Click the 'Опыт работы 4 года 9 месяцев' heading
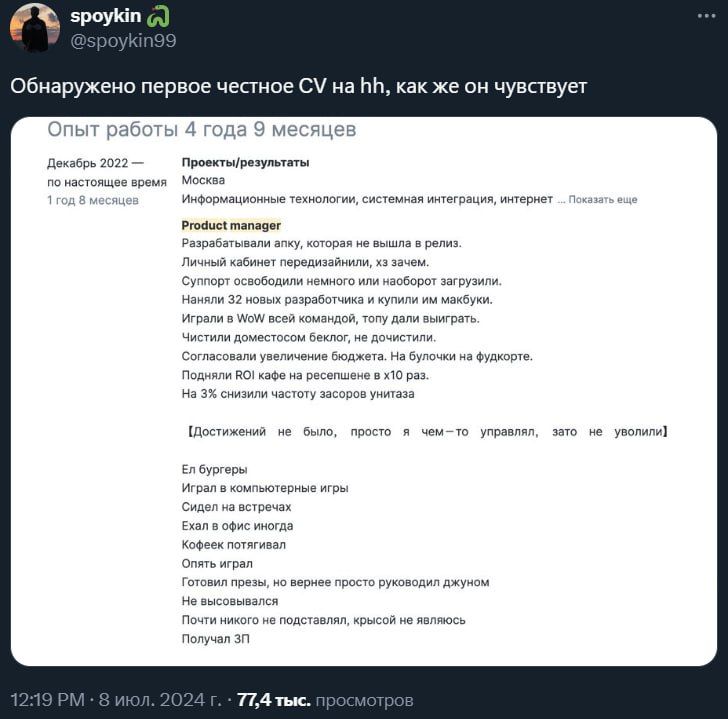Viewport: 728px width, 719px height. [x=202, y=130]
